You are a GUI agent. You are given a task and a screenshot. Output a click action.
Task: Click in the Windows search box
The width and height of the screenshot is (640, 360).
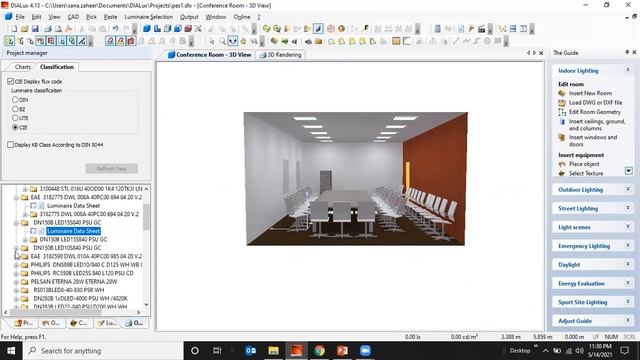click(x=102, y=351)
